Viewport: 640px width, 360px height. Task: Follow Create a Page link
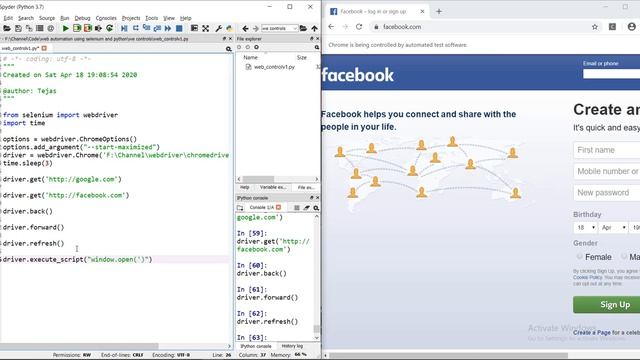point(592,333)
